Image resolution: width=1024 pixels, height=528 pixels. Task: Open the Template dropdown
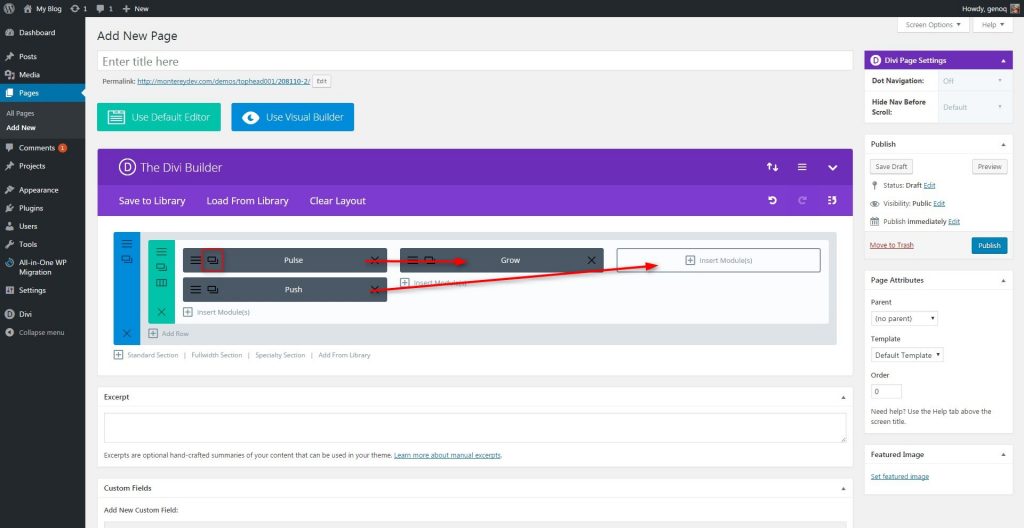907,355
